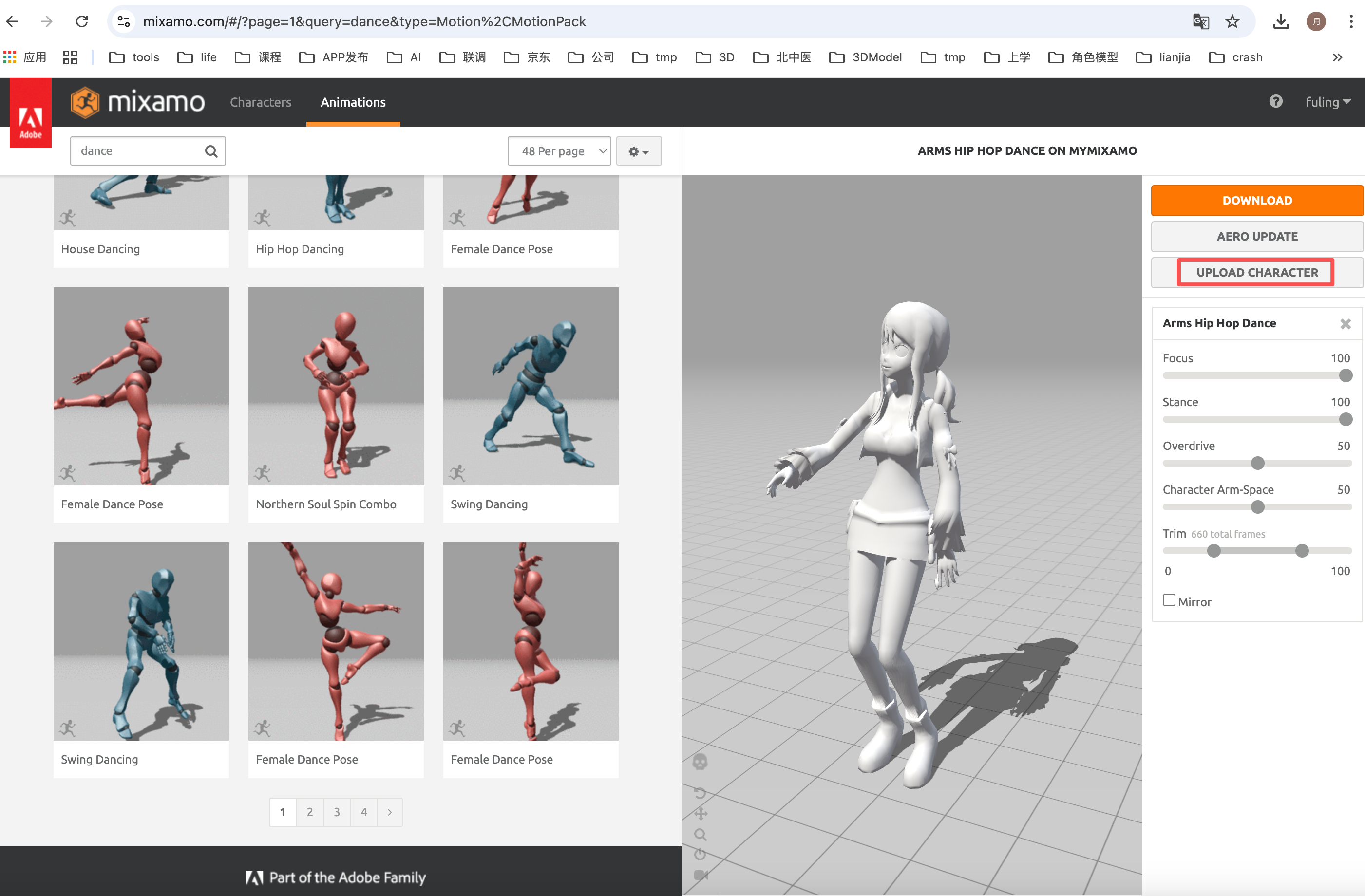Select the Animations tab
The width and height of the screenshot is (1365, 896).
click(x=353, y=102)
